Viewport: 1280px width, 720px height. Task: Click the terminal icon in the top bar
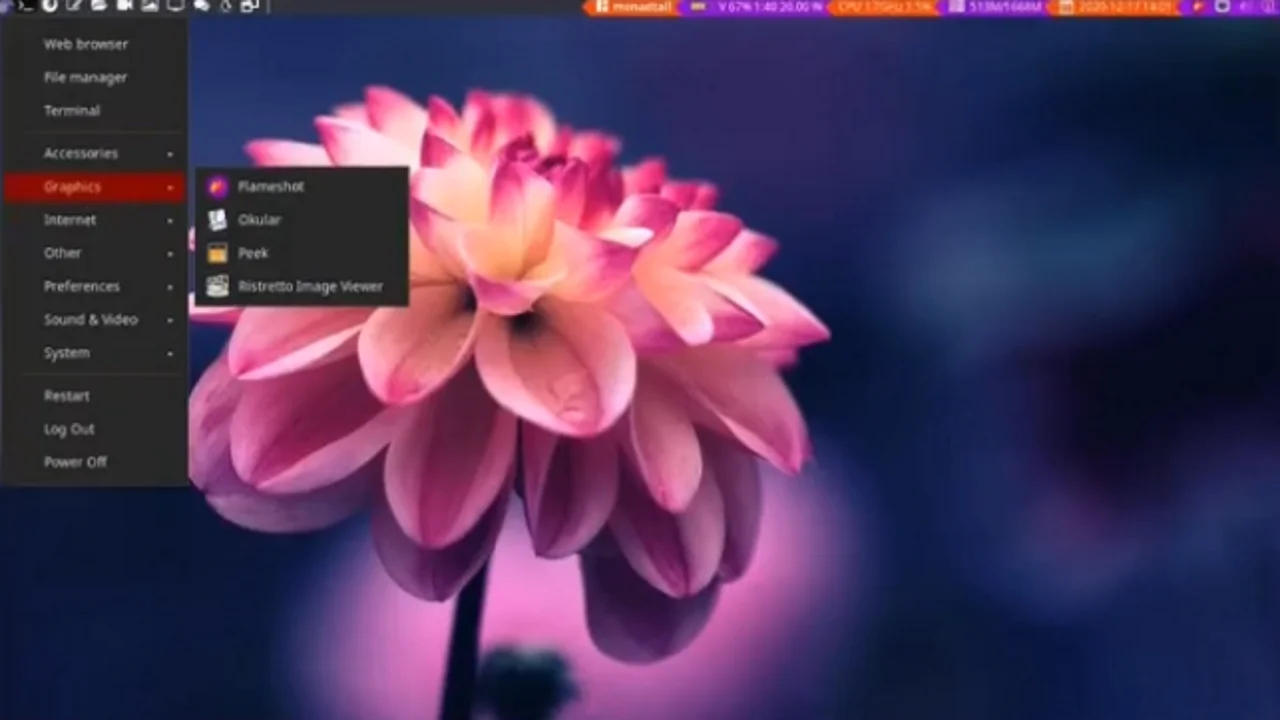pyautogui.click(x=25, y=6)
